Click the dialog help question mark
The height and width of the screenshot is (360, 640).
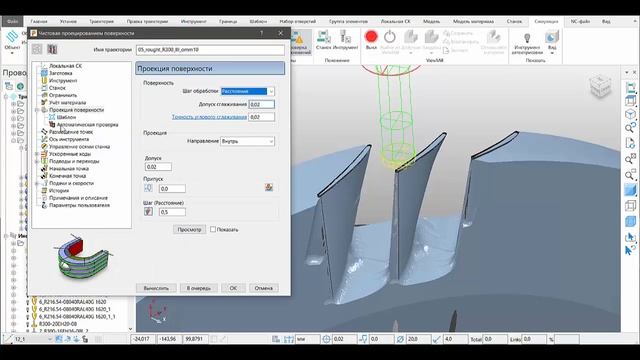[261, 33]
